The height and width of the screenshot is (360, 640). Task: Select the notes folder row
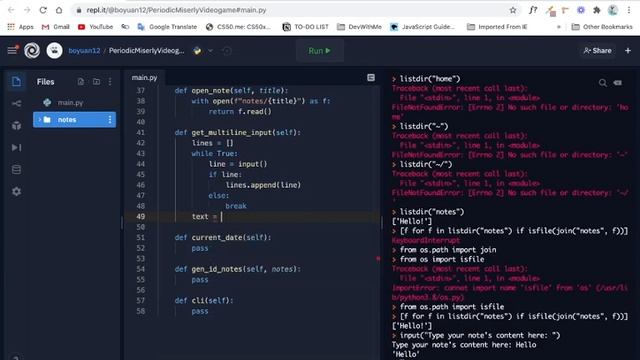click(x=74, y=120)
